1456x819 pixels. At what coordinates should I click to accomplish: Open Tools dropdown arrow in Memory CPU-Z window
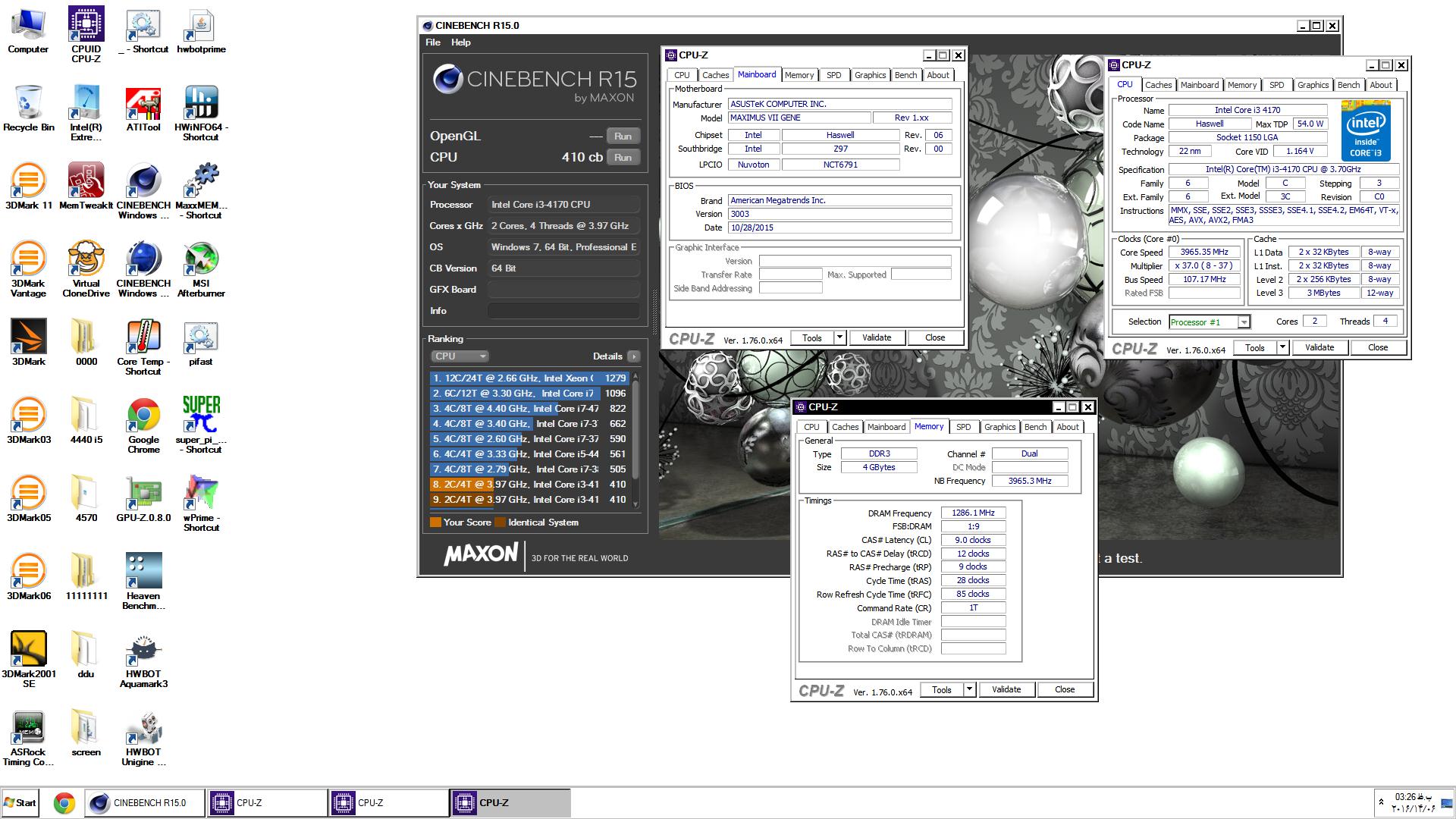click(x=969, y=689)
